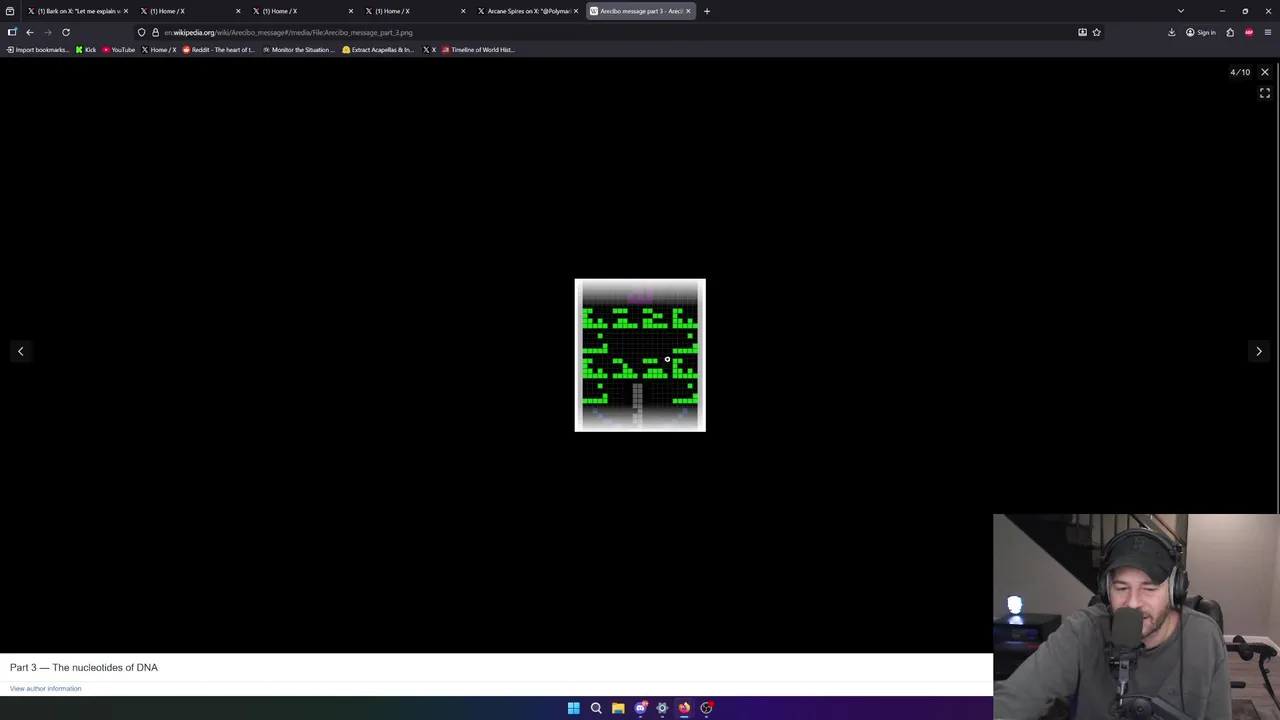Open the YouTube bookmark

point(119,49)
